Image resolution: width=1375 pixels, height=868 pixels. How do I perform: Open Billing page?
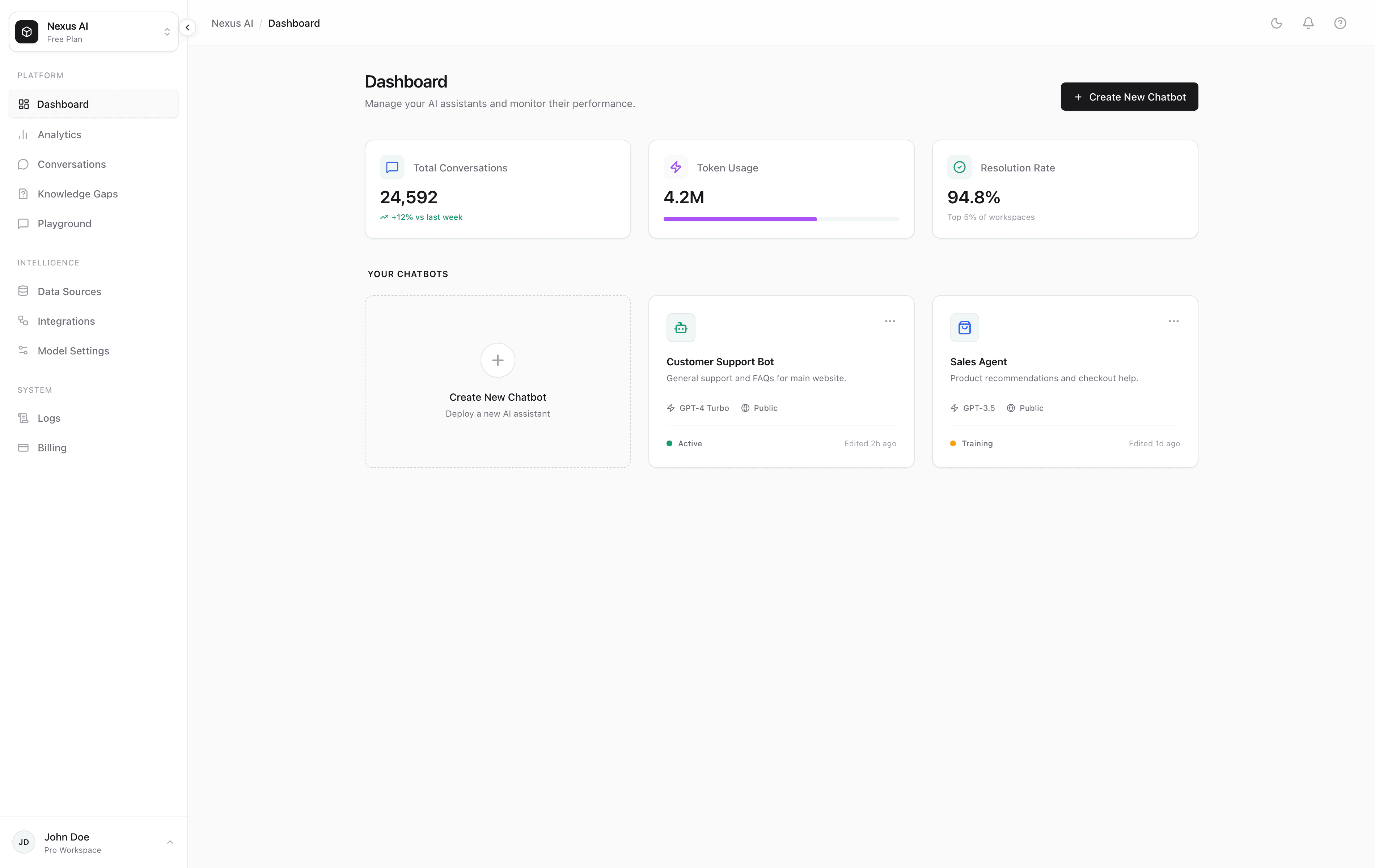[94, 447]
